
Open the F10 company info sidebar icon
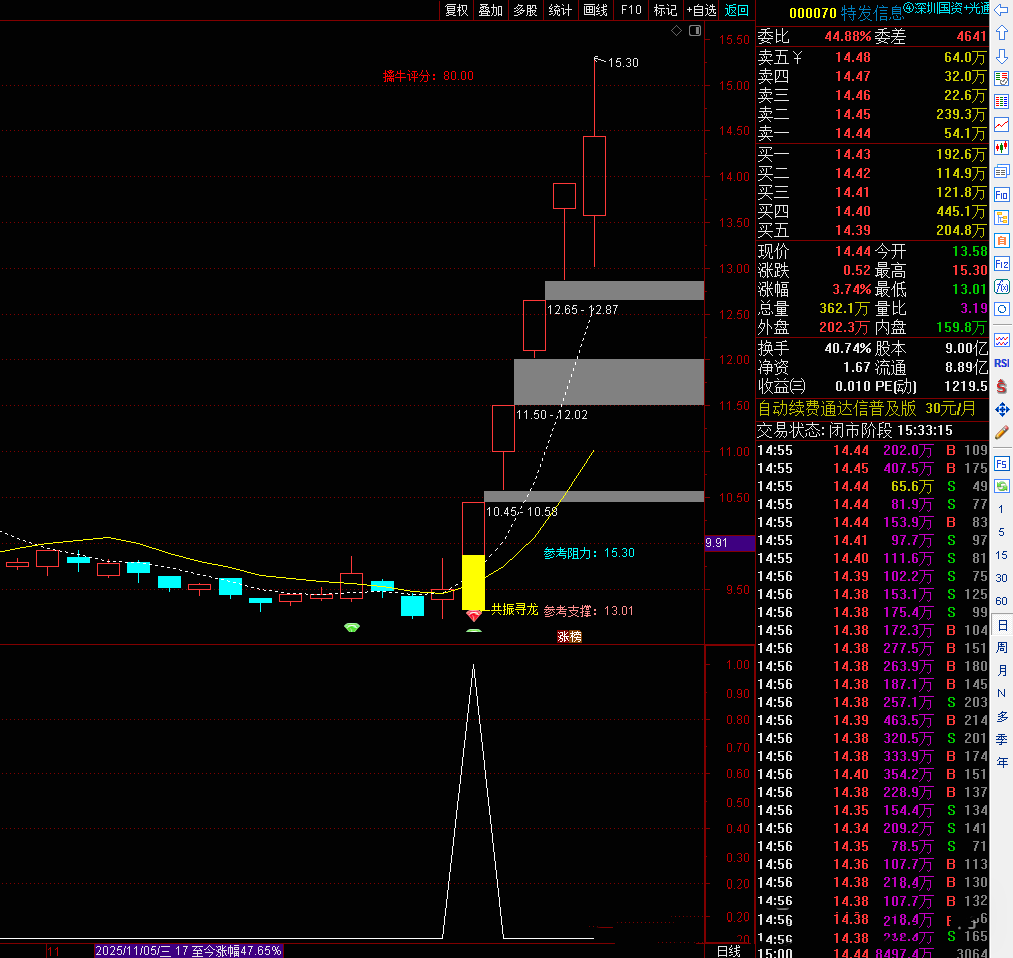(x=1001, y=194)
